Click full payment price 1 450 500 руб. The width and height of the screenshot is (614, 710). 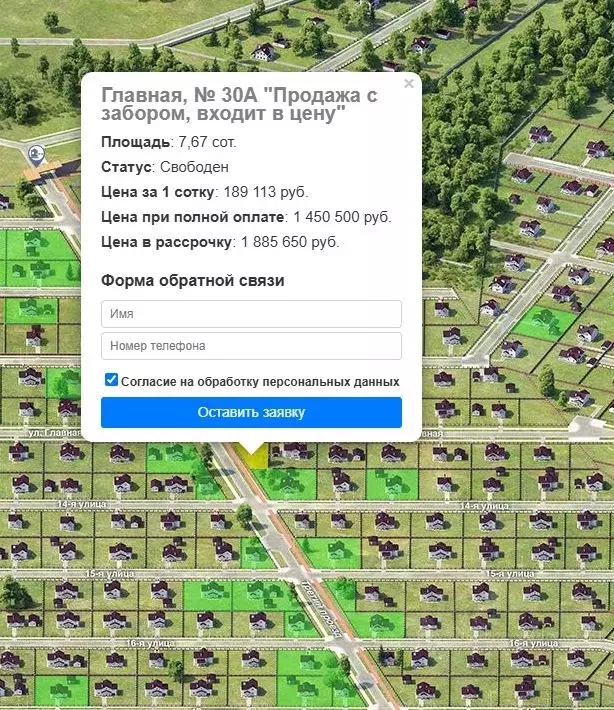tap(246, 217)
